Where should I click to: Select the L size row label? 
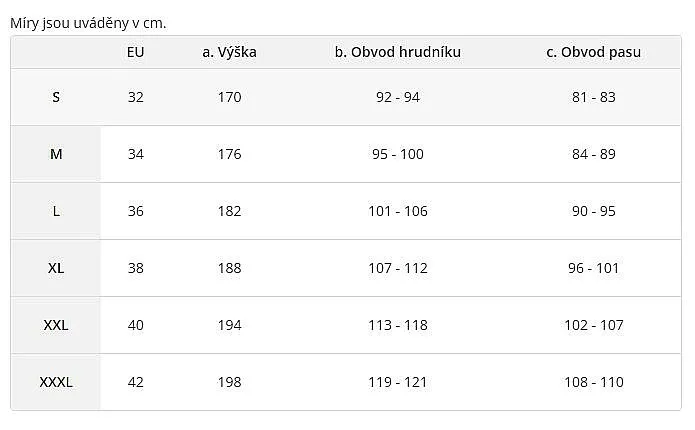point(56,211)
